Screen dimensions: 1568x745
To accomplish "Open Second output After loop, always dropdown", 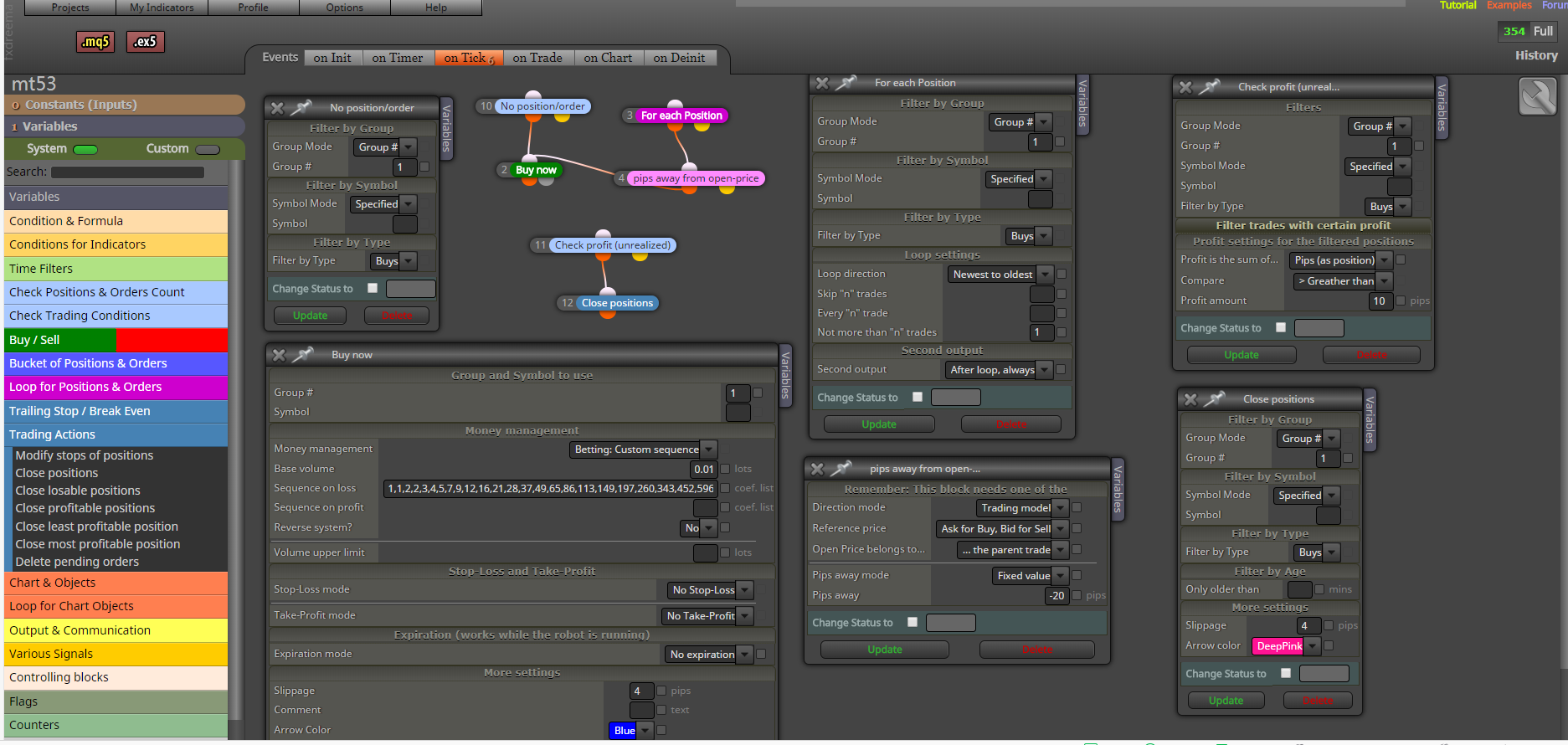I will point(1000,370).
